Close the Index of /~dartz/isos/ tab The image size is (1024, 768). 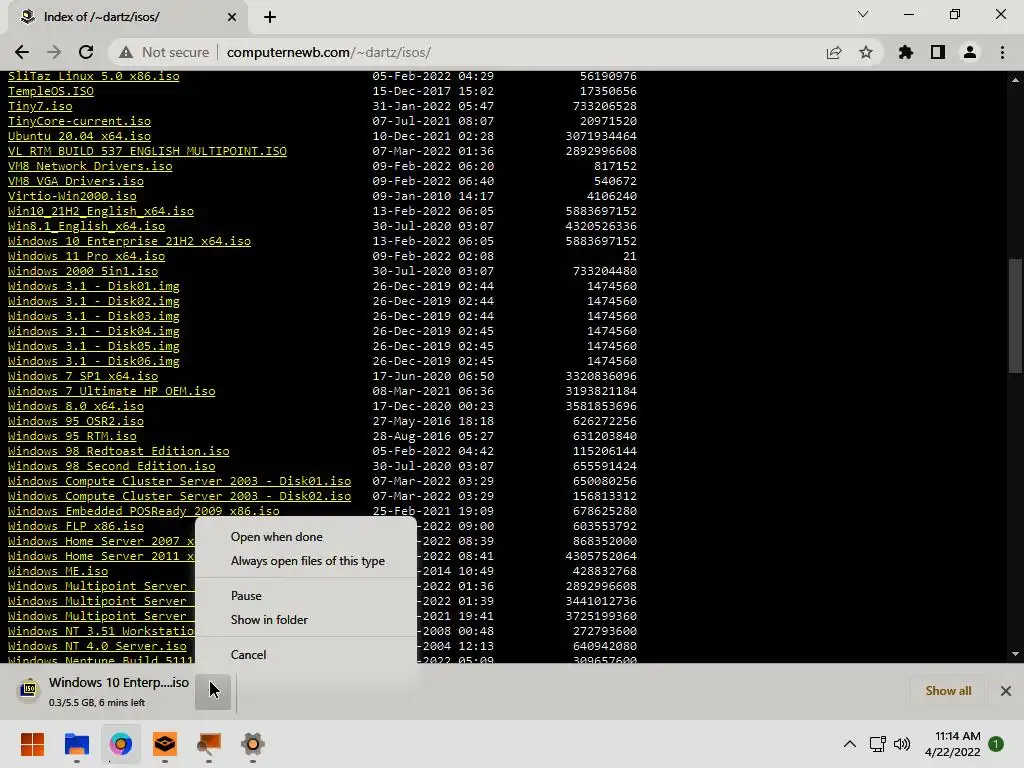coord(232,17)
